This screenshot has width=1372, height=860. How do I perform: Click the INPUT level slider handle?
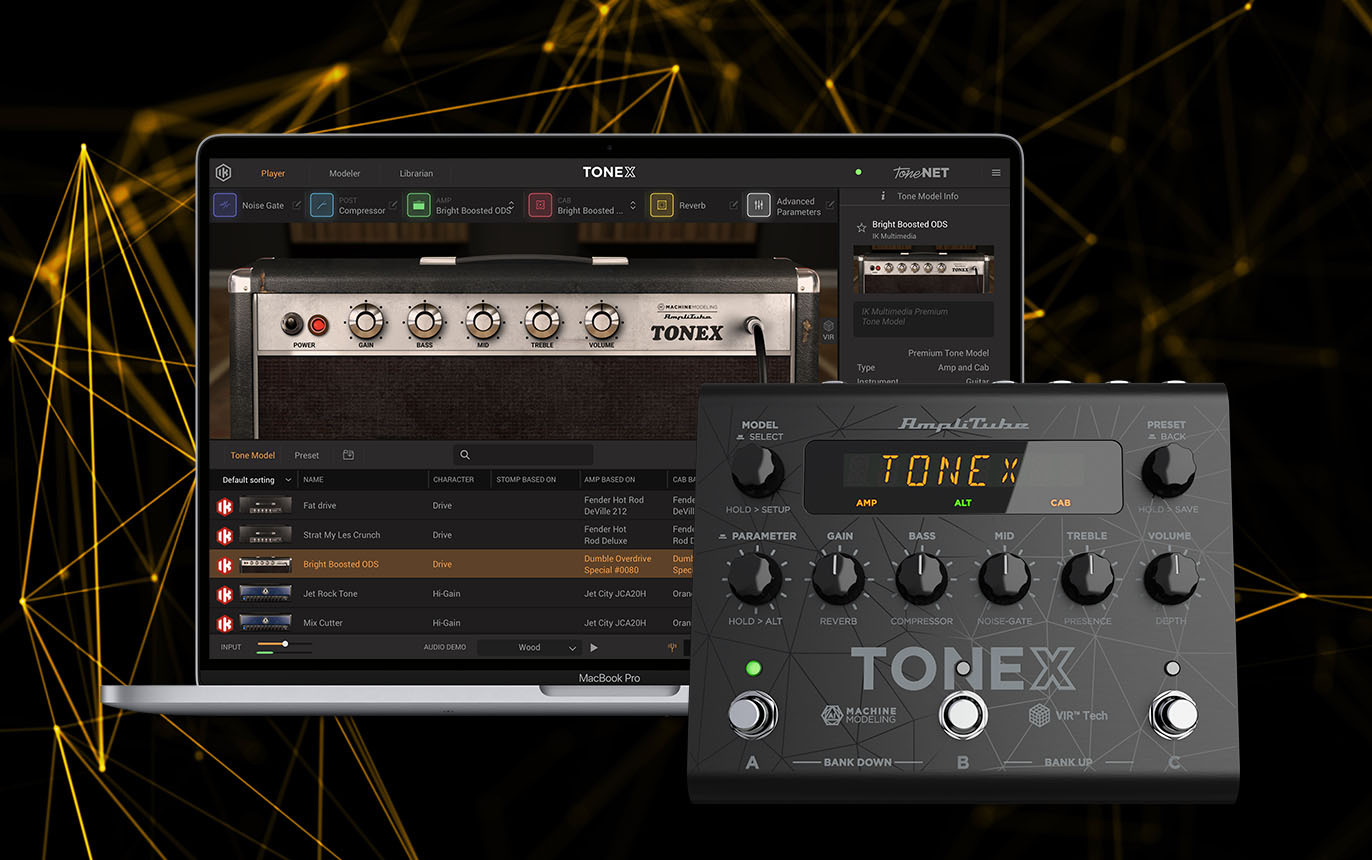[x=285, y=644]
